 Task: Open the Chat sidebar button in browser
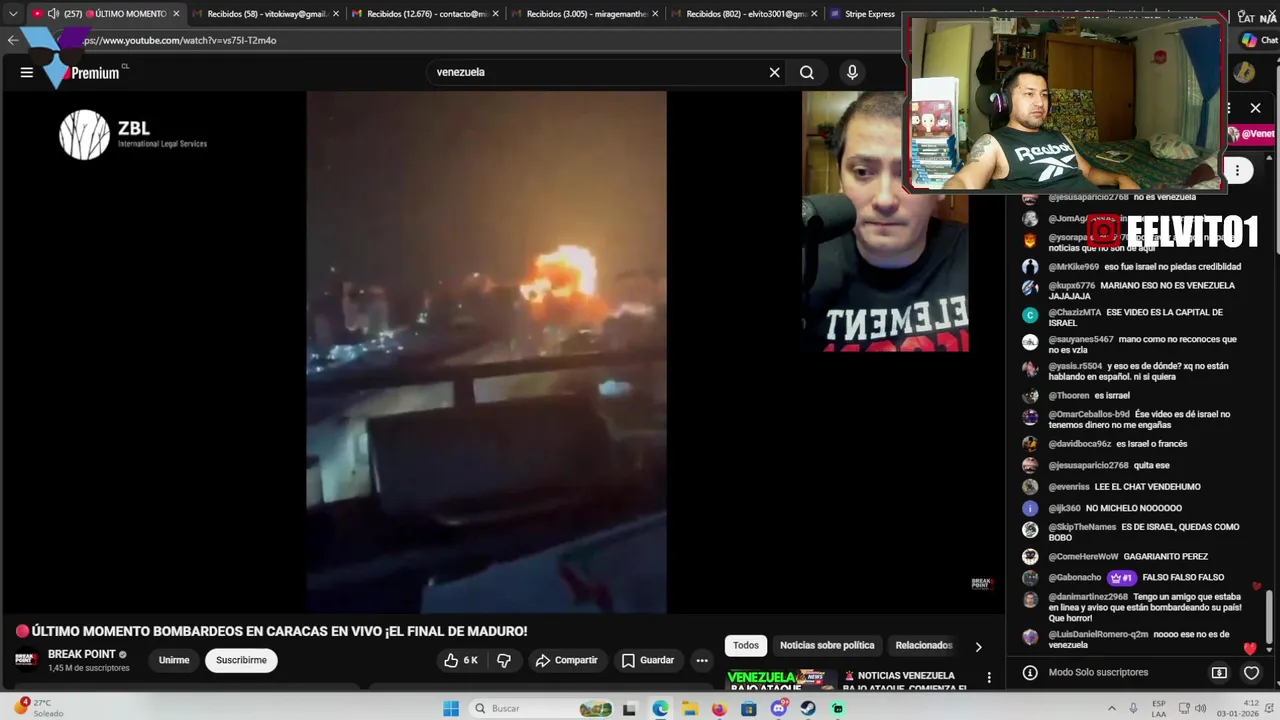[x=1259, y=40]
